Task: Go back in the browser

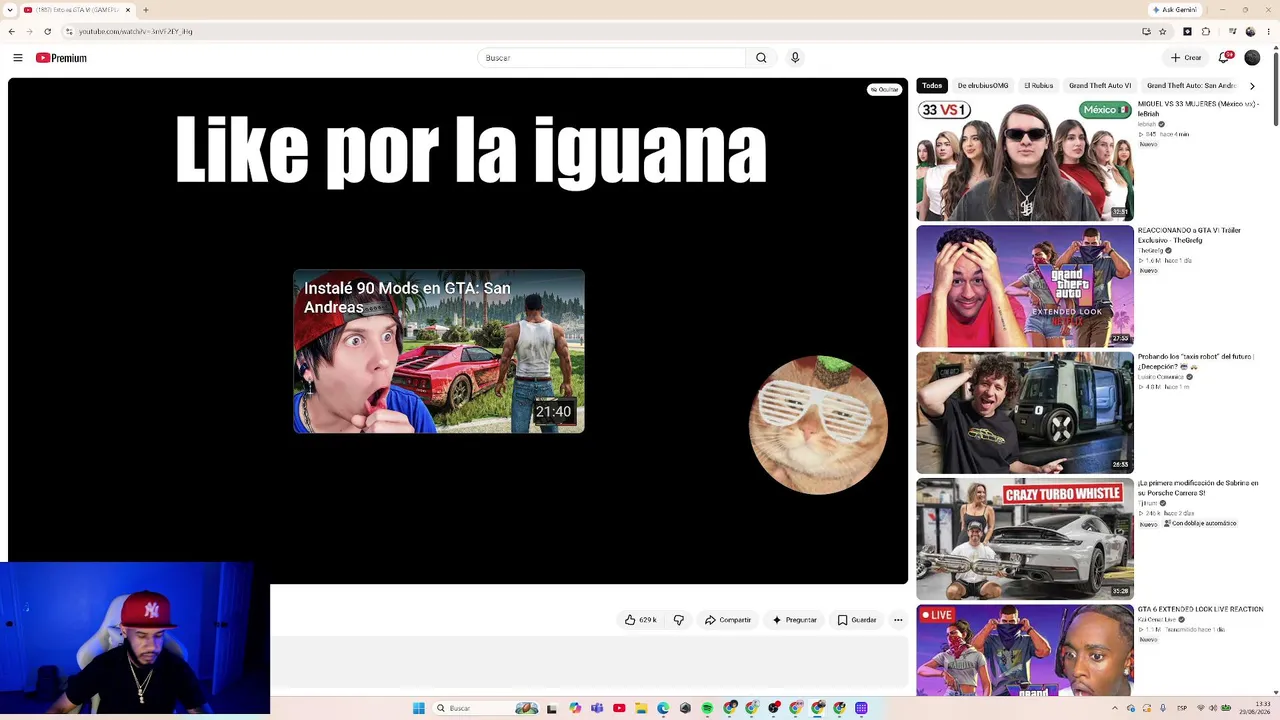Action: click(12, 31)
